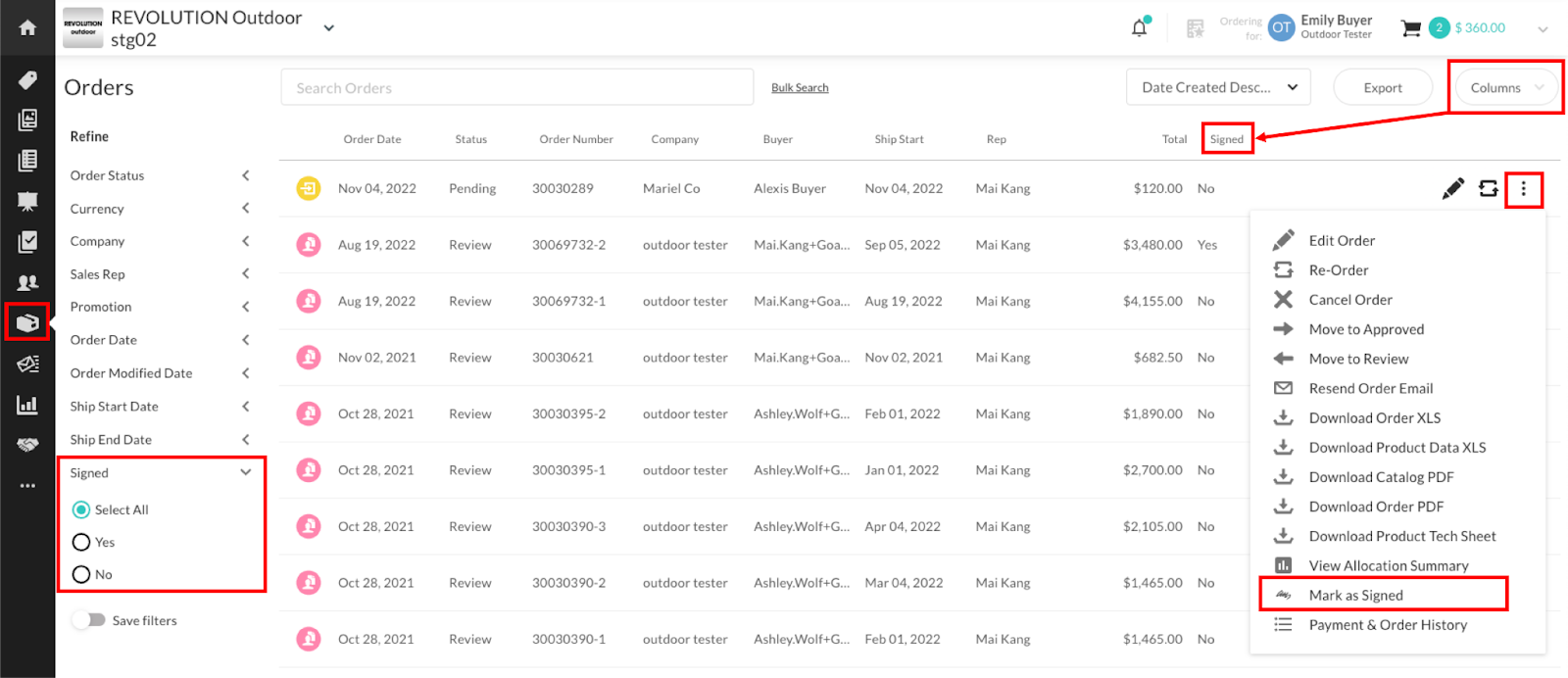Click the Search Orders input field

516,87
